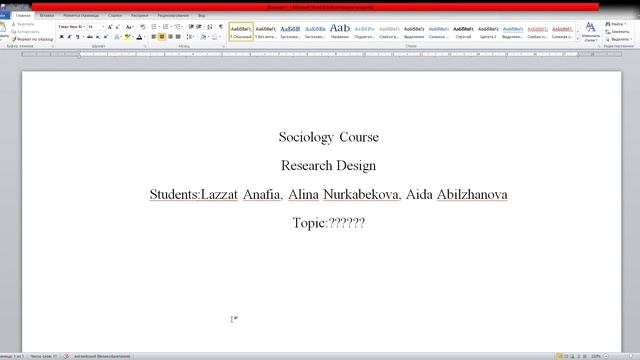The image size is (640, 360).
Task: Open multilevel list options
Action: tap(178, 27)
